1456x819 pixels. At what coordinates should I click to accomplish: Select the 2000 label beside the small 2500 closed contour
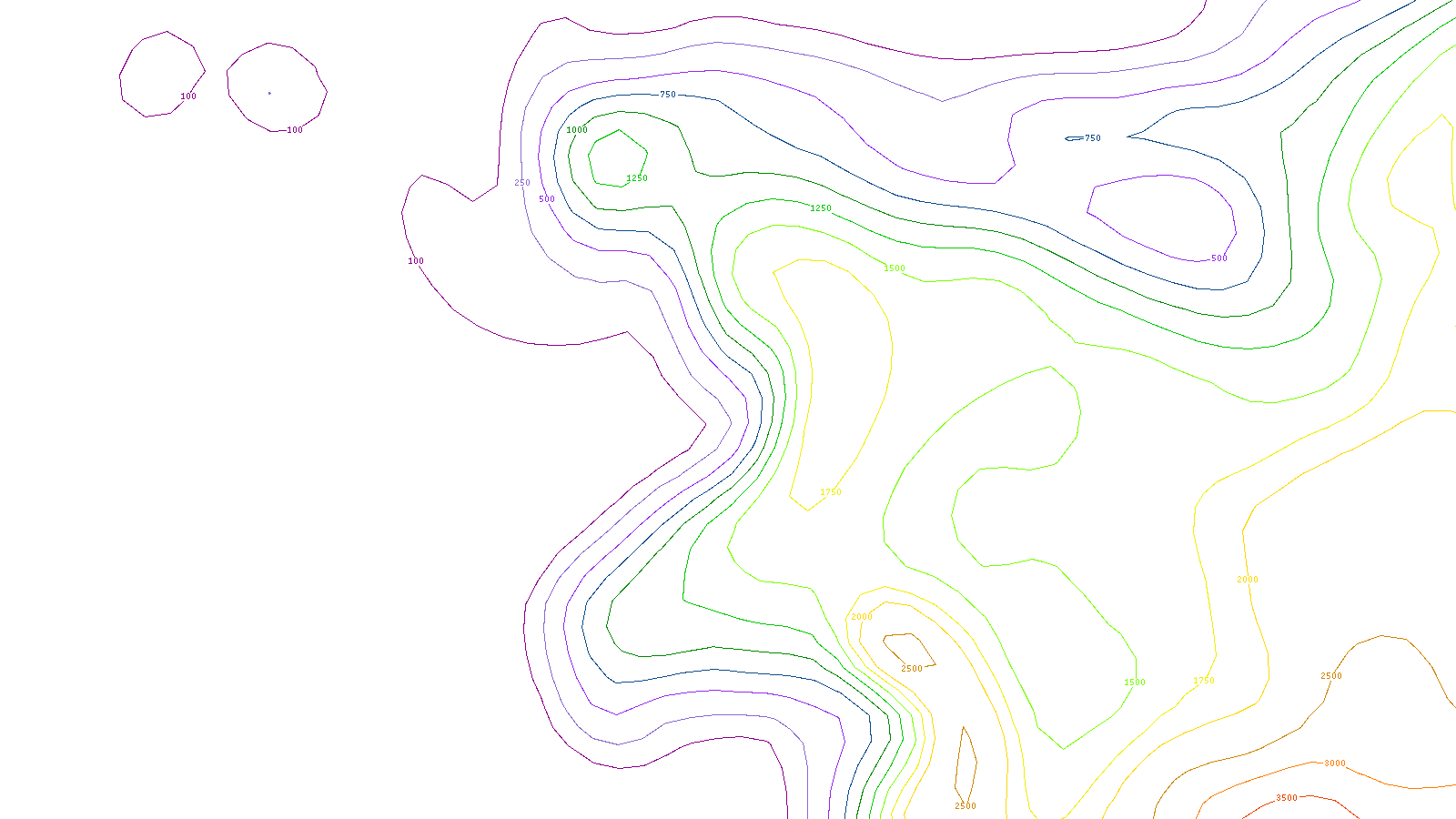click(x=862, y=617)
